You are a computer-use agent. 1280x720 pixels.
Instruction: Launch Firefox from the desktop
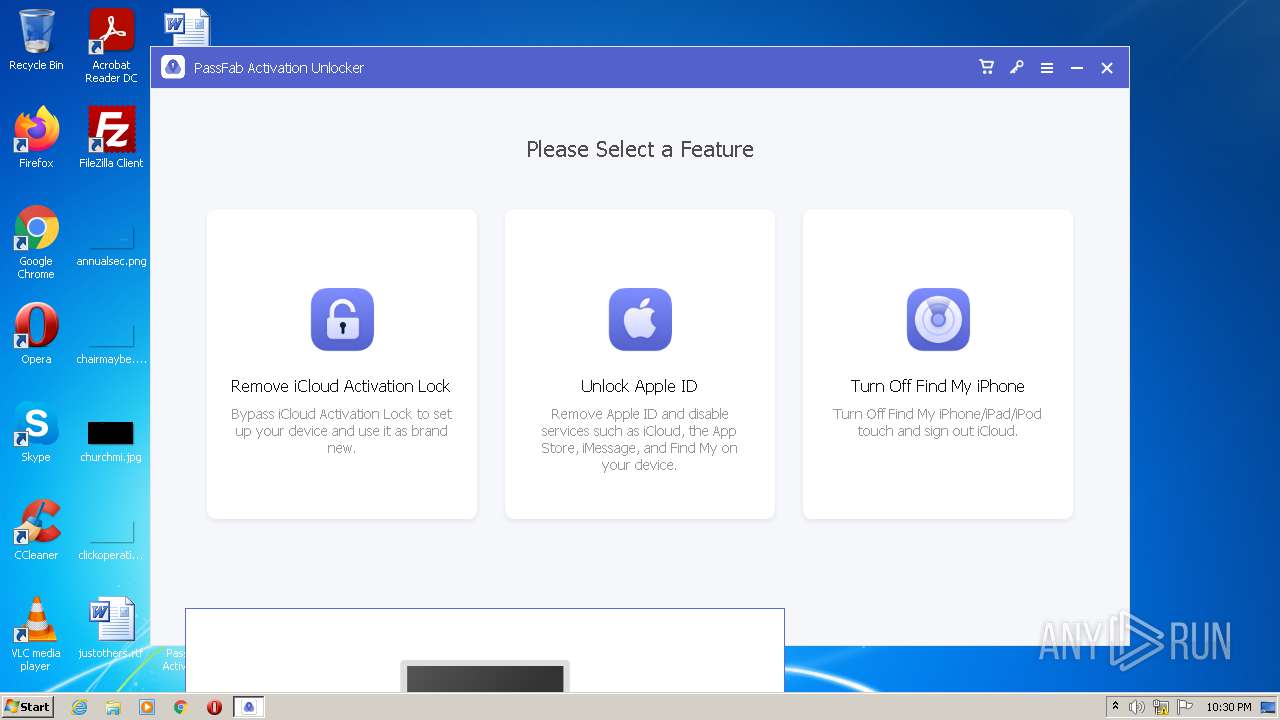(x=36, y=138)
